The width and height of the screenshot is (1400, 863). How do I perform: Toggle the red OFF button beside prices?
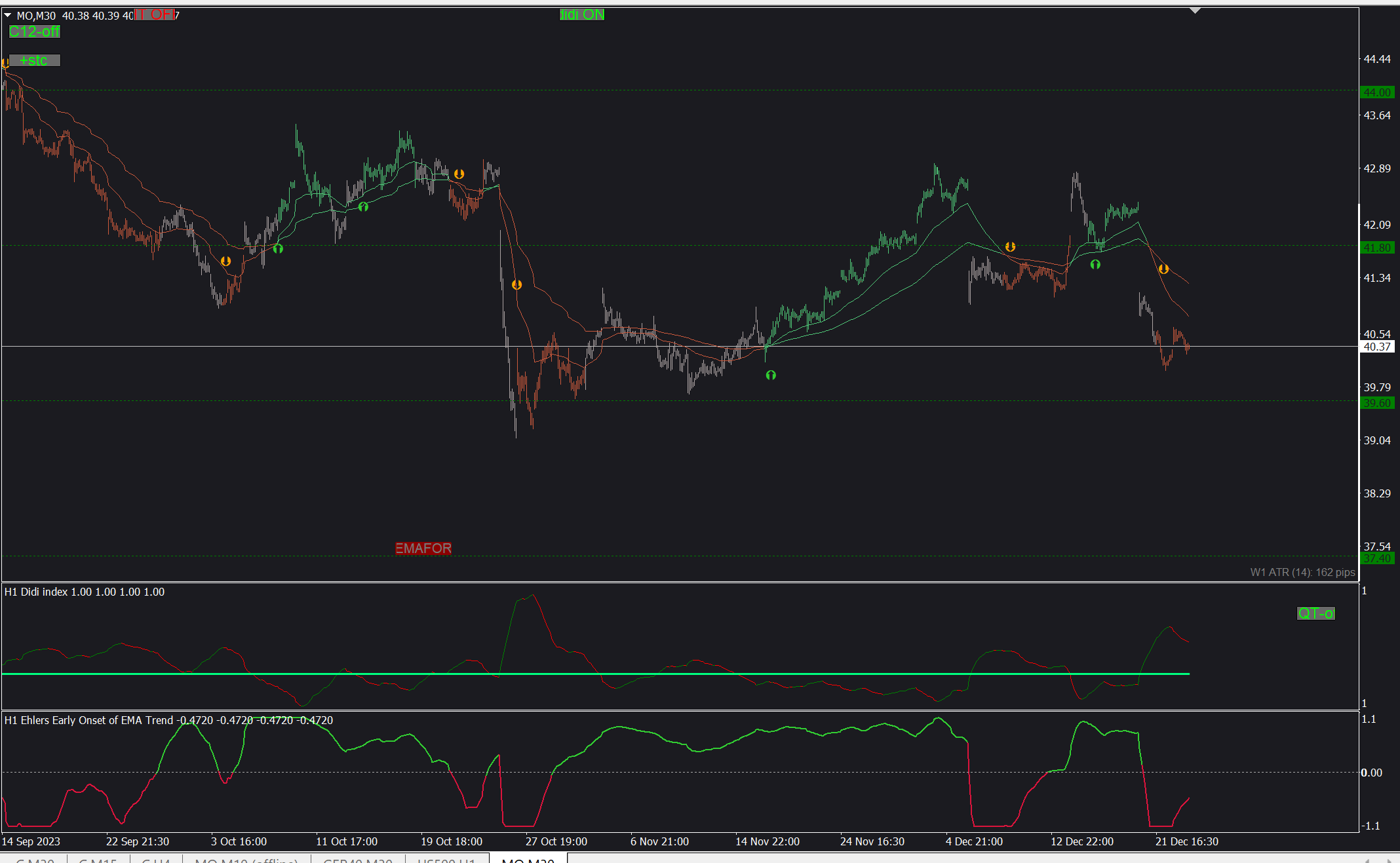pyautogui.click(x=155, y=14)
